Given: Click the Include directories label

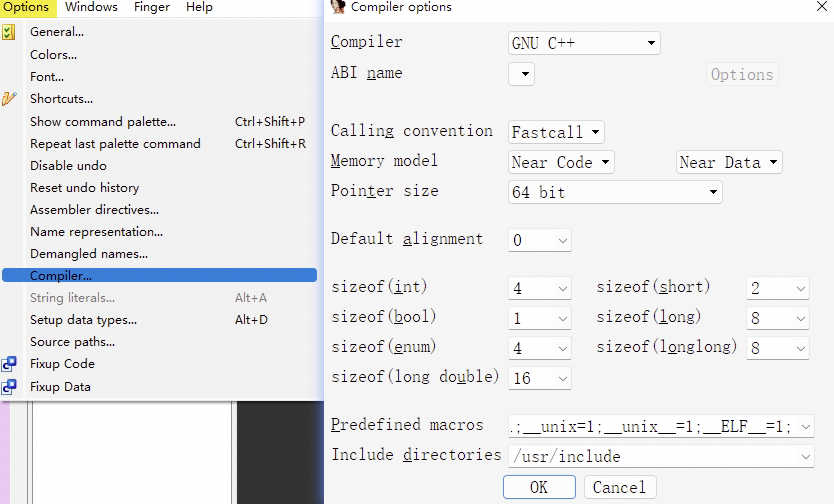Looking at the screenshot, I should pos(416,455).
